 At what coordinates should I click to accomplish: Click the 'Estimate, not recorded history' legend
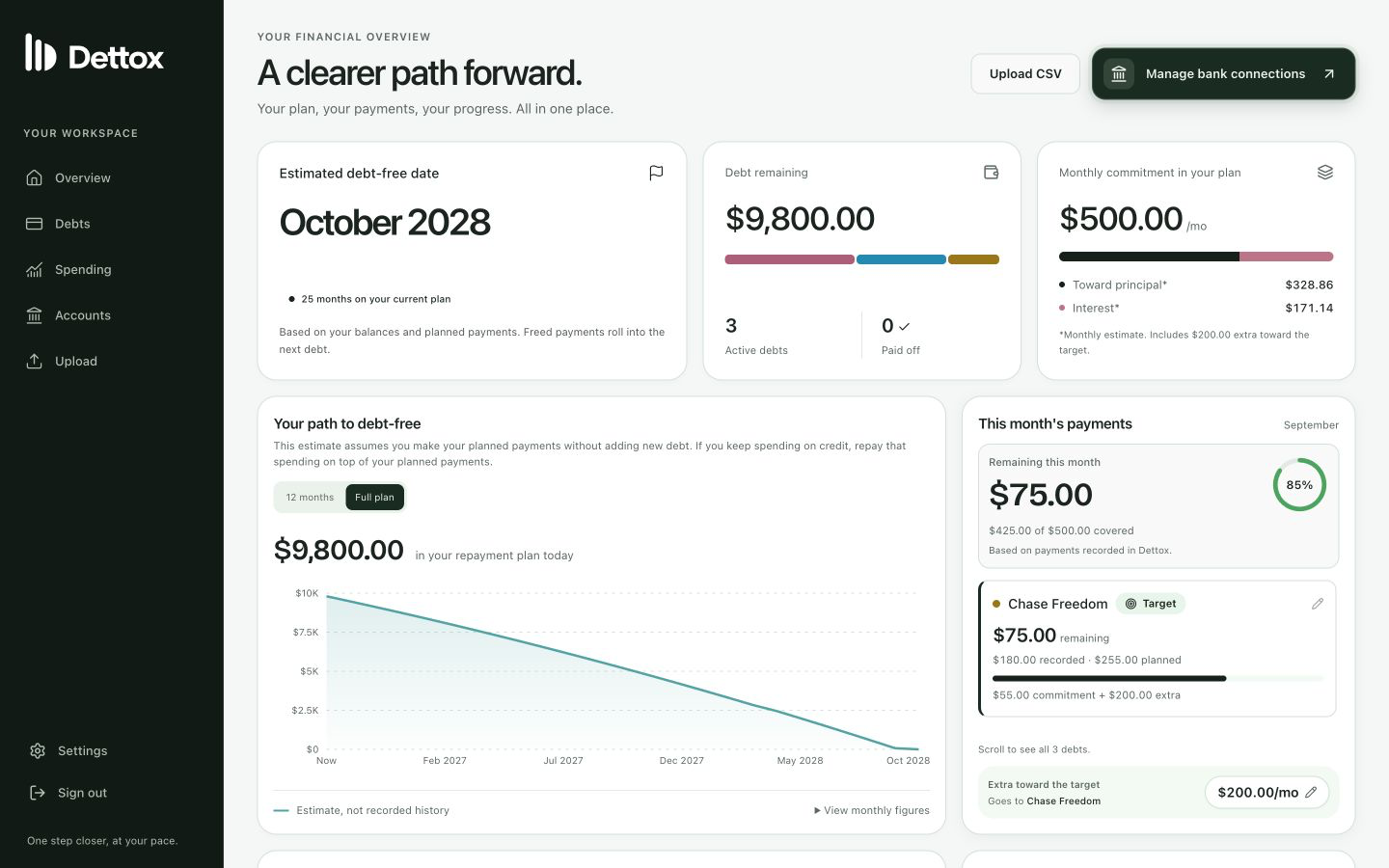[372, 811]
